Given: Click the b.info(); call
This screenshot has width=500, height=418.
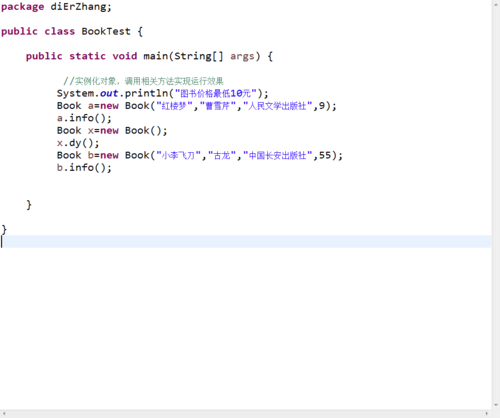Looking at the screenshot, I should tap(84, 168).
